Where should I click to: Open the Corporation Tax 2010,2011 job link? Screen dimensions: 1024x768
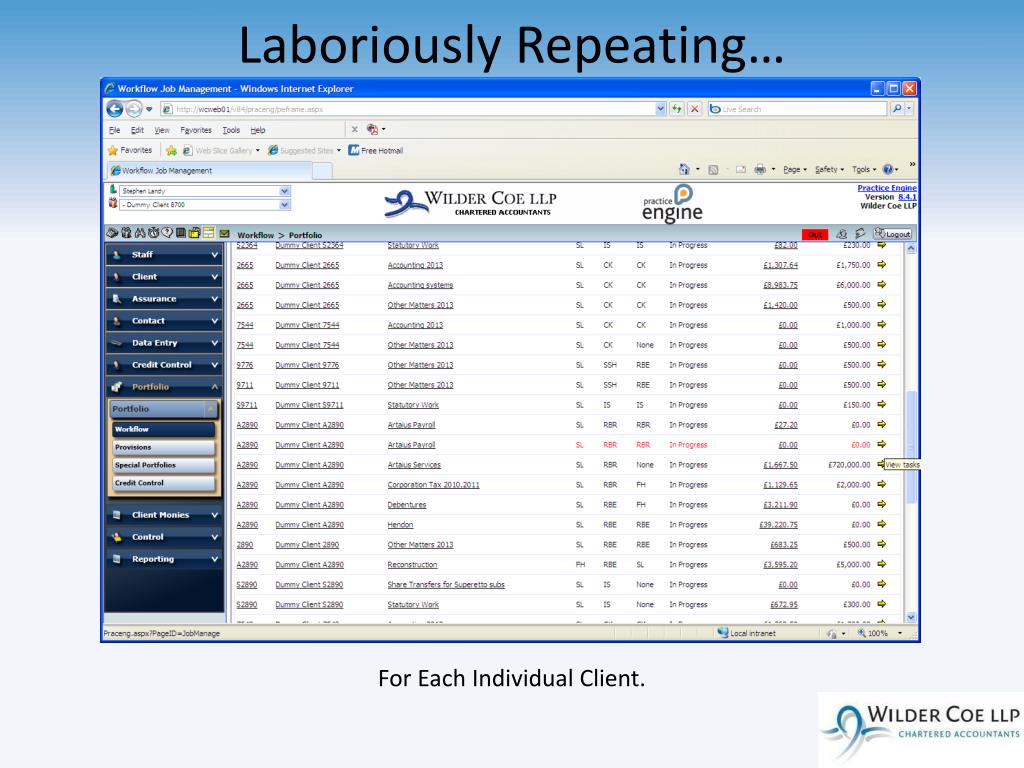[433, 485]
